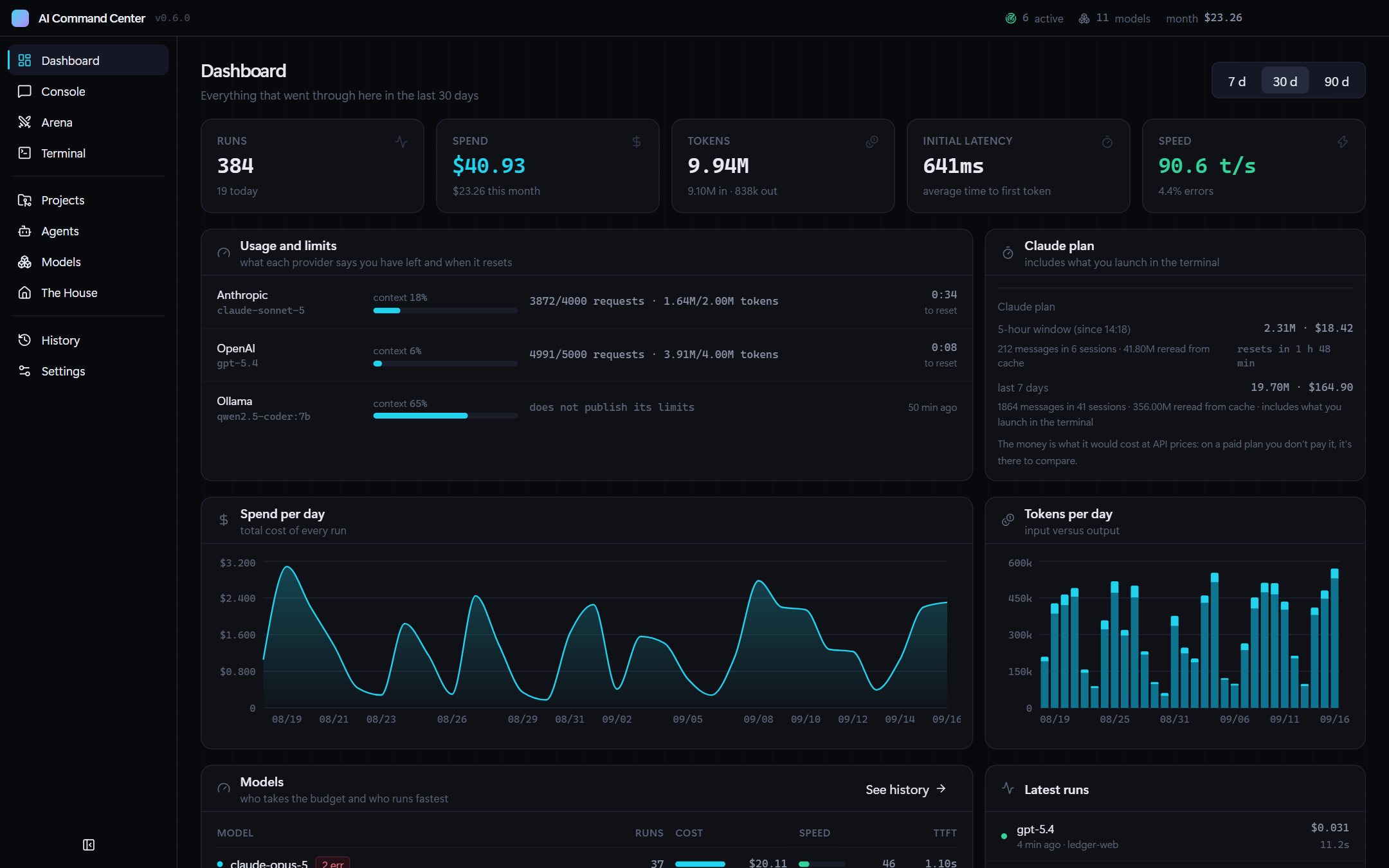The height and width of the screenshot is (868, 1389).
Task: Switch range to 7 d
Action: tap(1237, 82)
